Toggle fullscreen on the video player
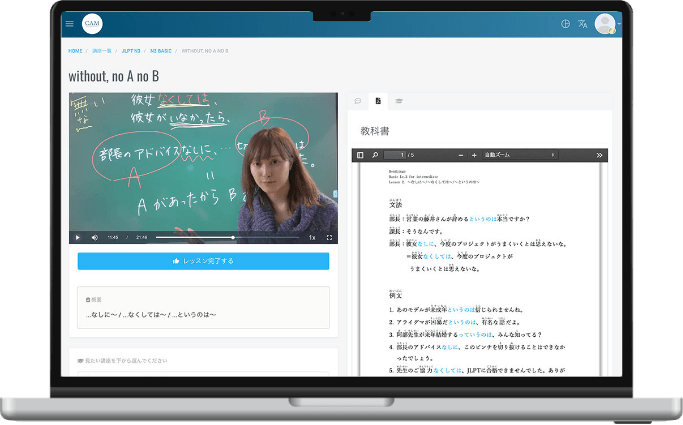The height and width of the screenshot is (425, 683). pos(328,237)
